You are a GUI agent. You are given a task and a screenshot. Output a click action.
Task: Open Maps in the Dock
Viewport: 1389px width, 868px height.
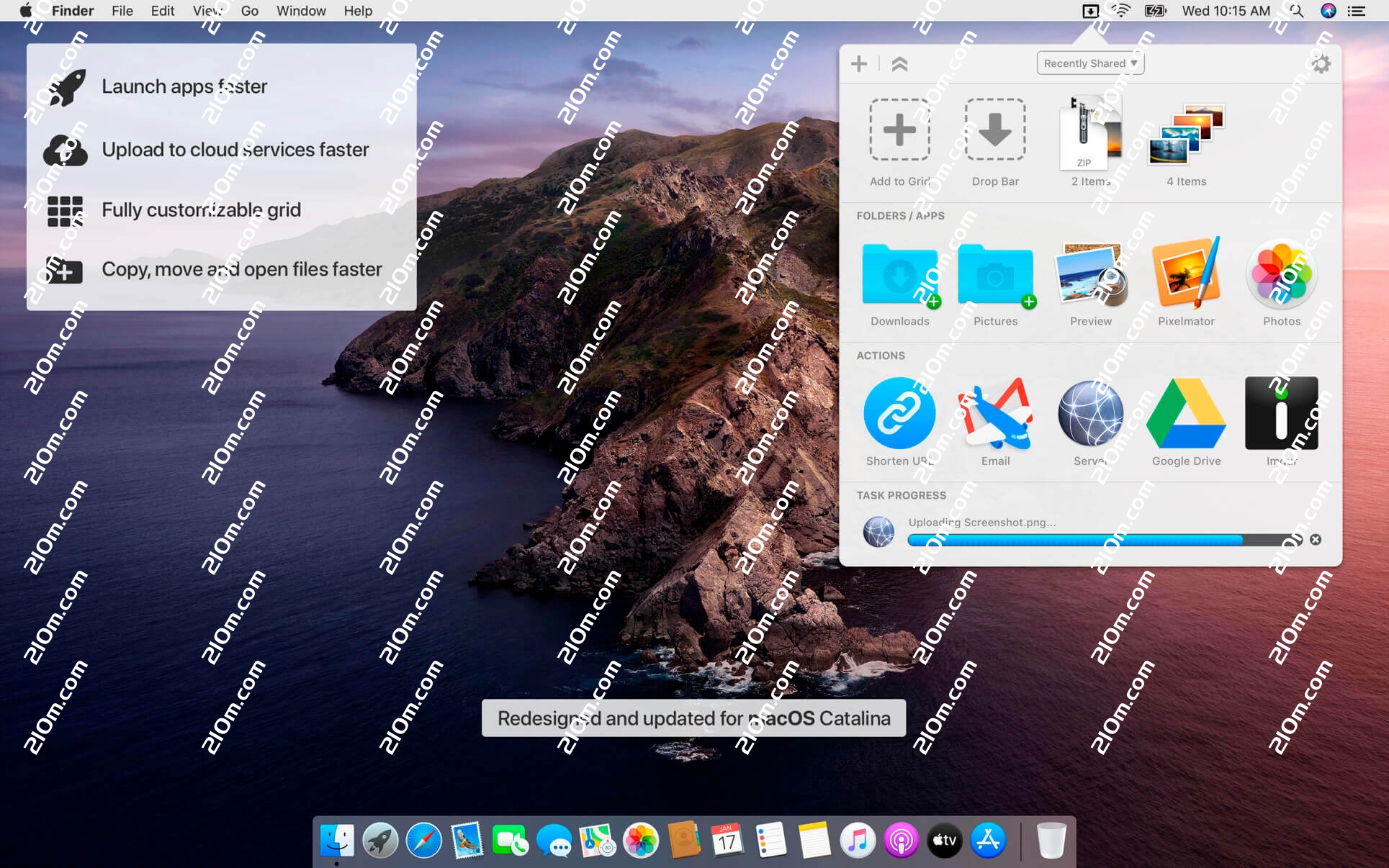tap(597, 840)
